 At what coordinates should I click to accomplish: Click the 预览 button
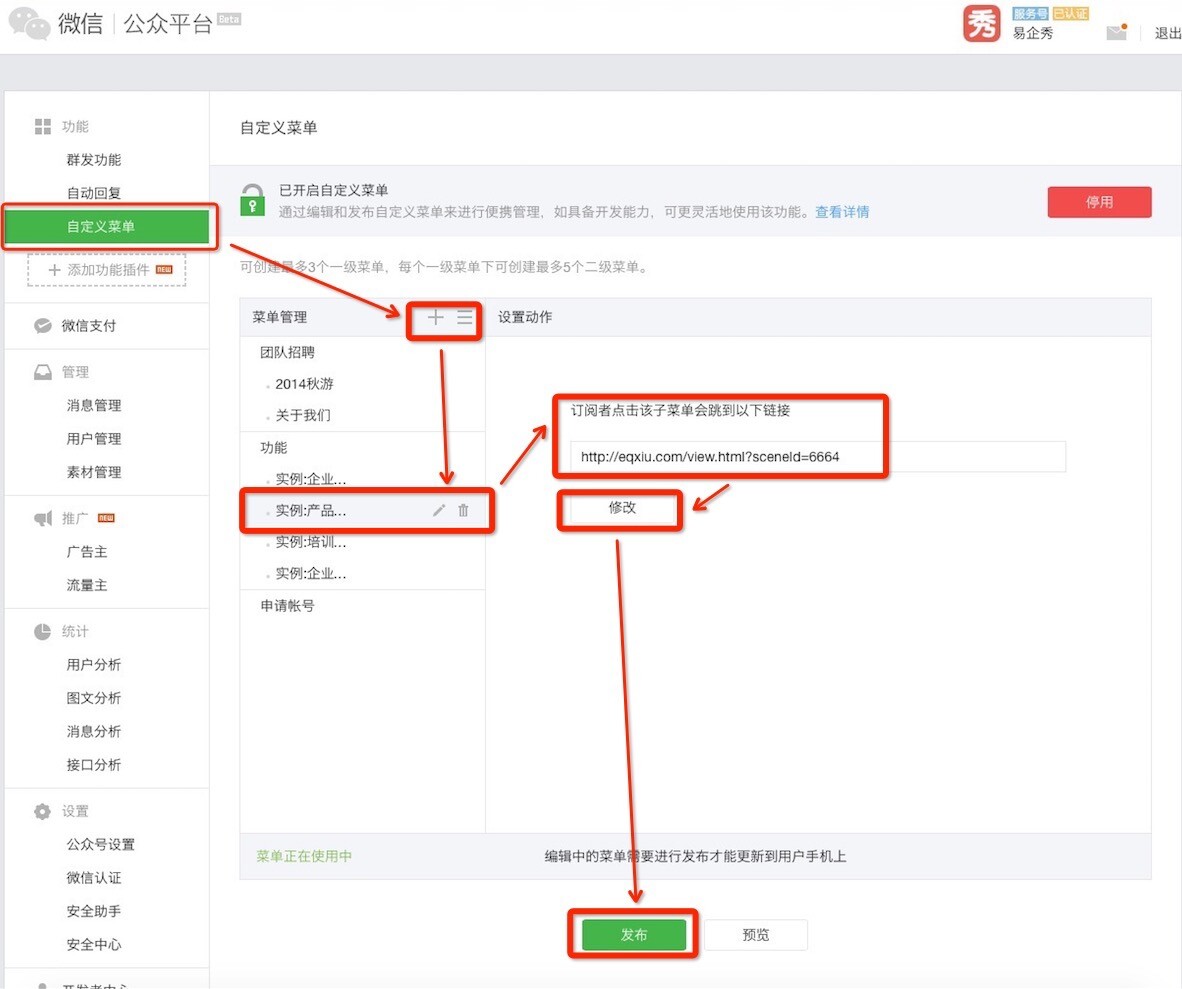click(756, 934)
